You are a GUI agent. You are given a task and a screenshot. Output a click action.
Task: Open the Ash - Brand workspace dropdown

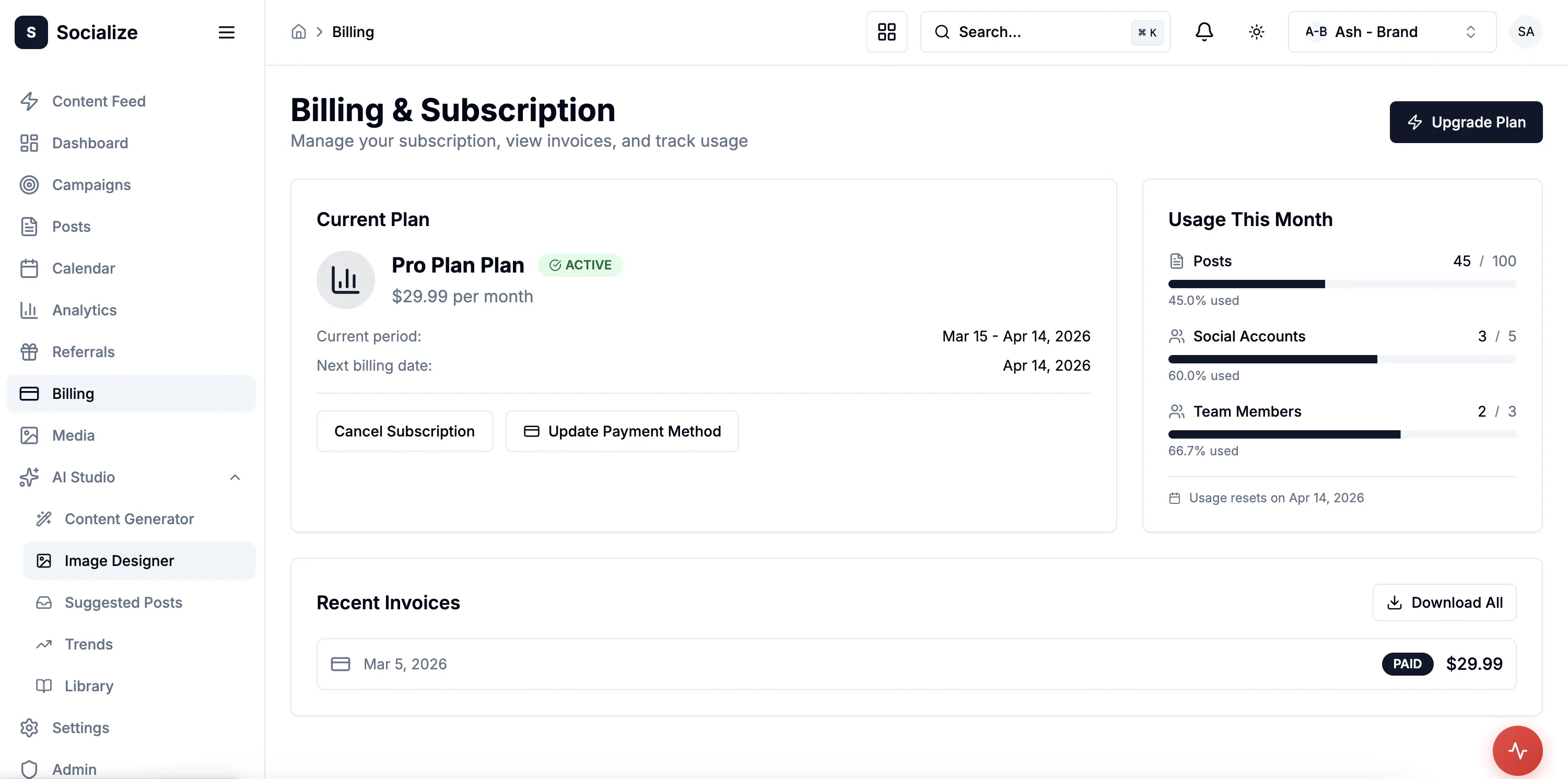point(1391,32)
